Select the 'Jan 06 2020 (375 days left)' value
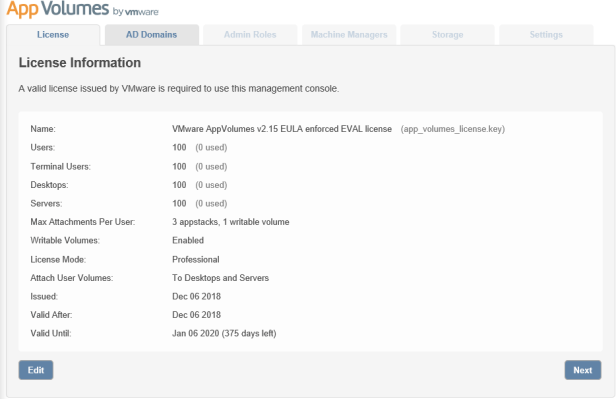This screenshot has height=399, width=616. 224,333
